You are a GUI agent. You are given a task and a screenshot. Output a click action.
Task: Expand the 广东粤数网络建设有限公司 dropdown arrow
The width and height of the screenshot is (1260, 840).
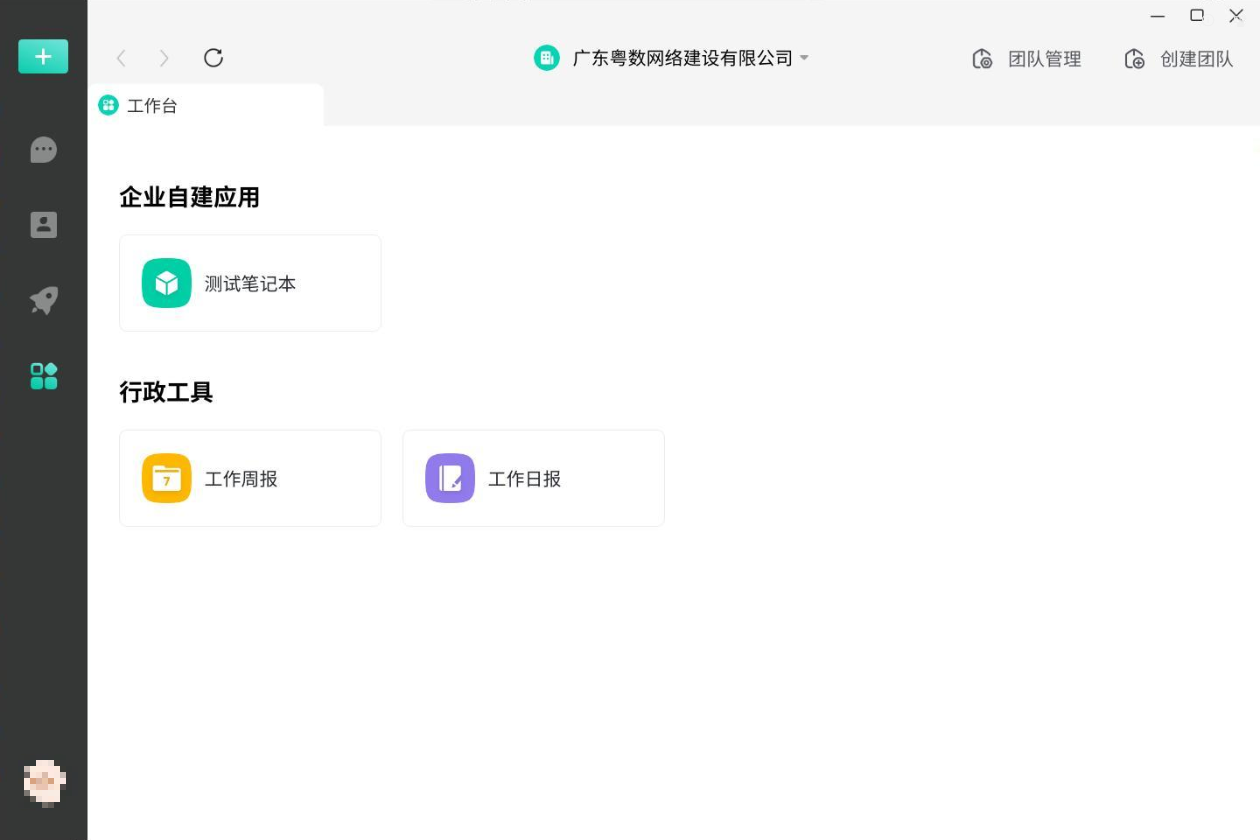[804, 58]
